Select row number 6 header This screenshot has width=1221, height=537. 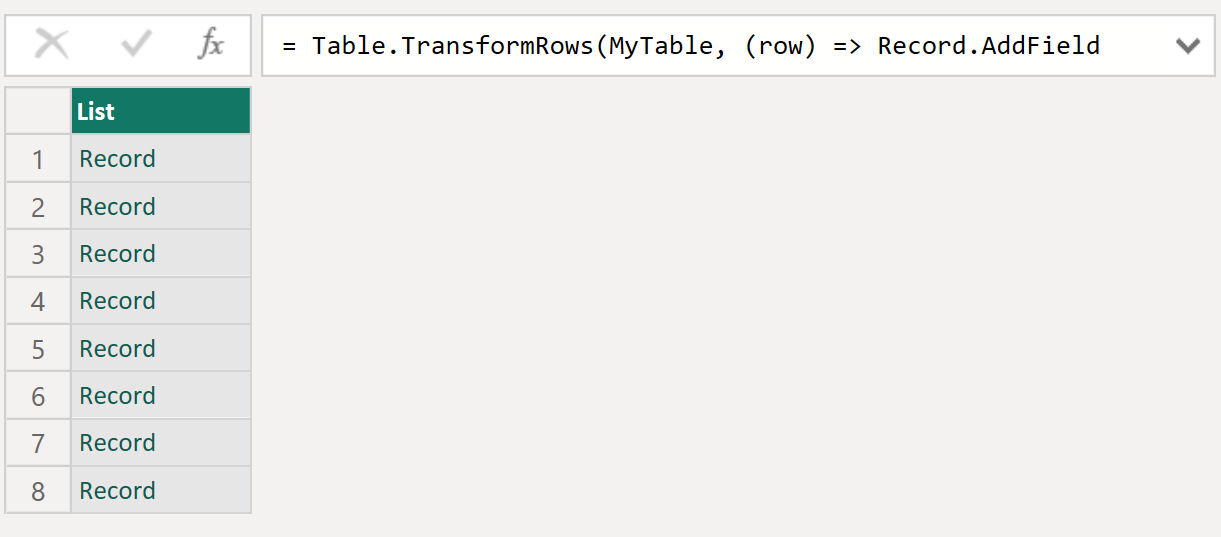click(x=38, y=396)
